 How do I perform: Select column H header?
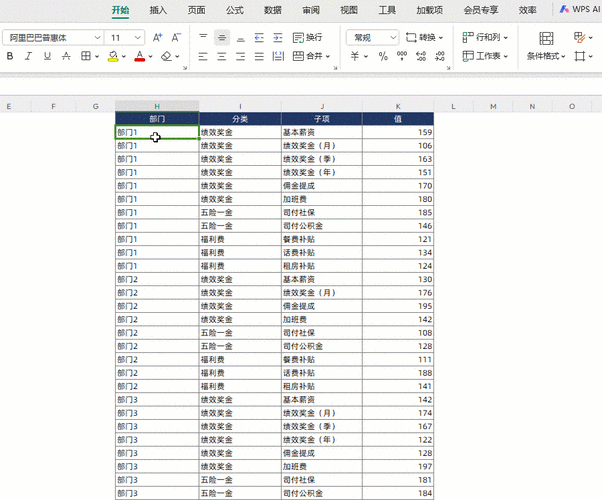pyautogui.click(x=157, y=106)
